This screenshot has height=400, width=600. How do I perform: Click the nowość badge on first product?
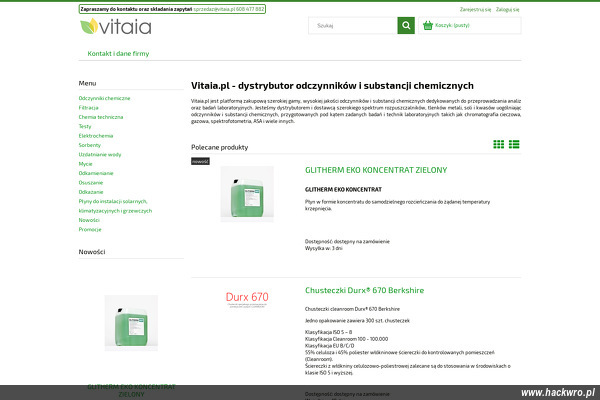pos(200,161)
